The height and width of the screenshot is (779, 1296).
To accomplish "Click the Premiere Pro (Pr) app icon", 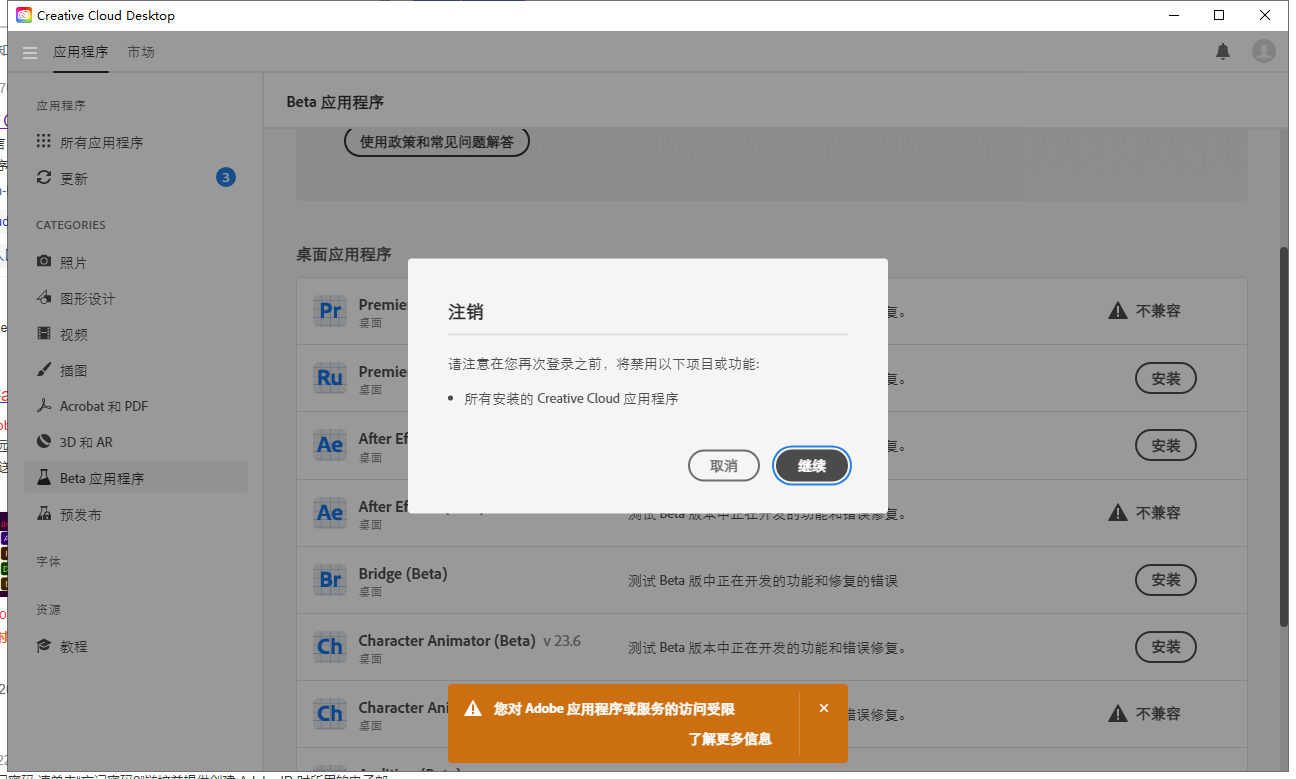I will point(330,311).
